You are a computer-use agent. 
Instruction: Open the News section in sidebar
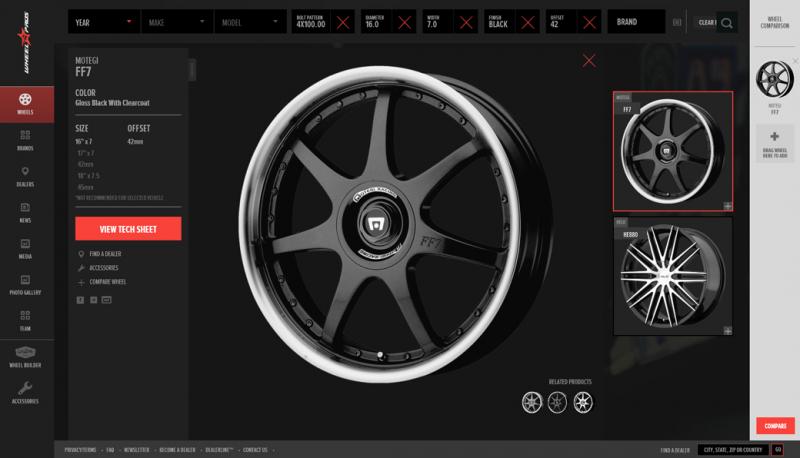[25, 213]
